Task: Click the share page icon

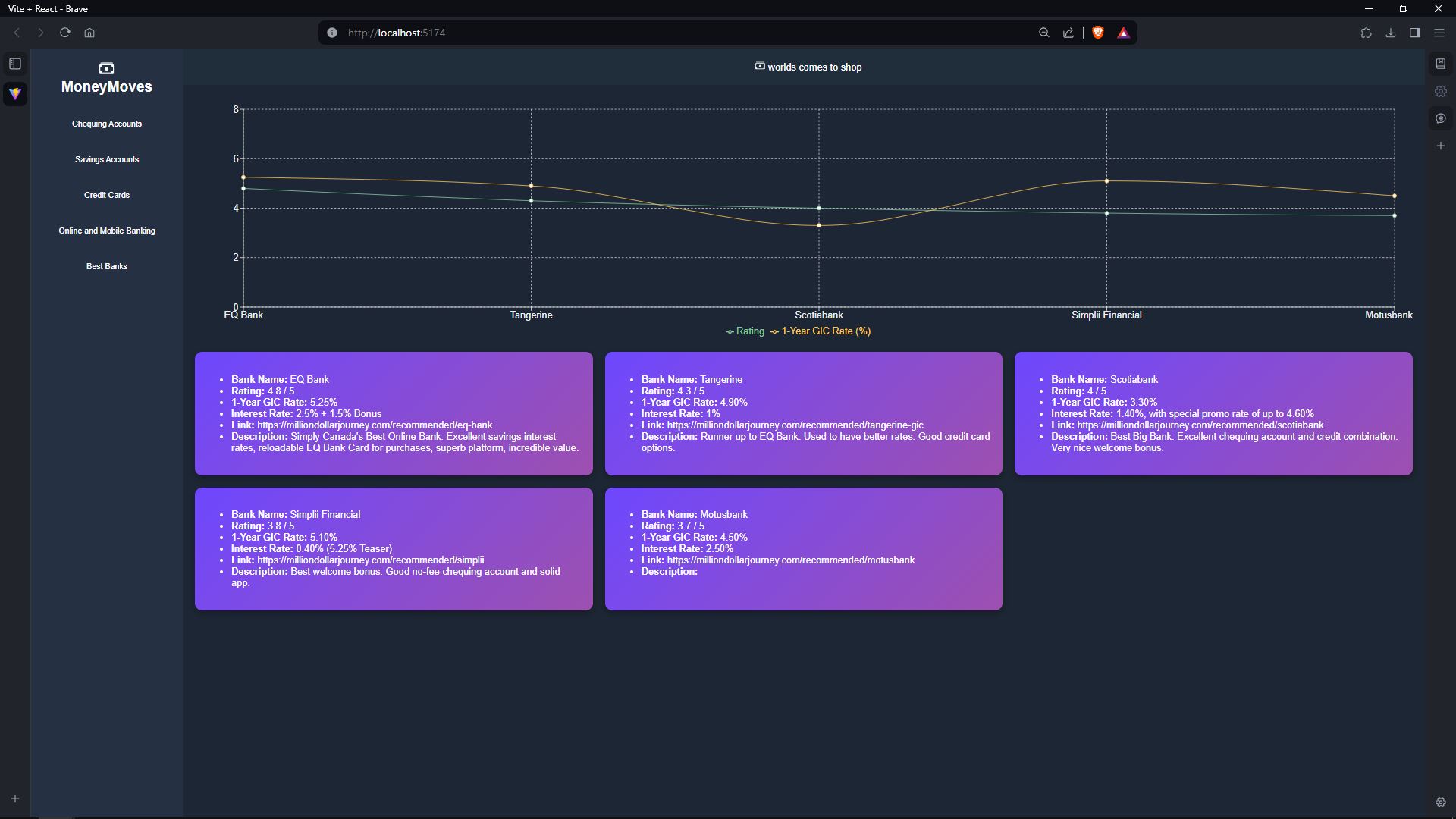Action: (1068, 33)
